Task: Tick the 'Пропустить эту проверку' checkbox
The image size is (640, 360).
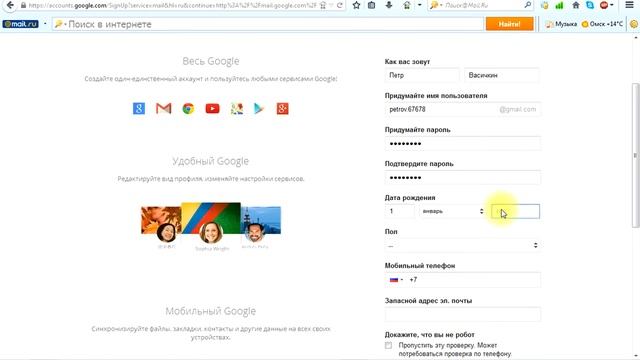Action: [x=388, y=345]
